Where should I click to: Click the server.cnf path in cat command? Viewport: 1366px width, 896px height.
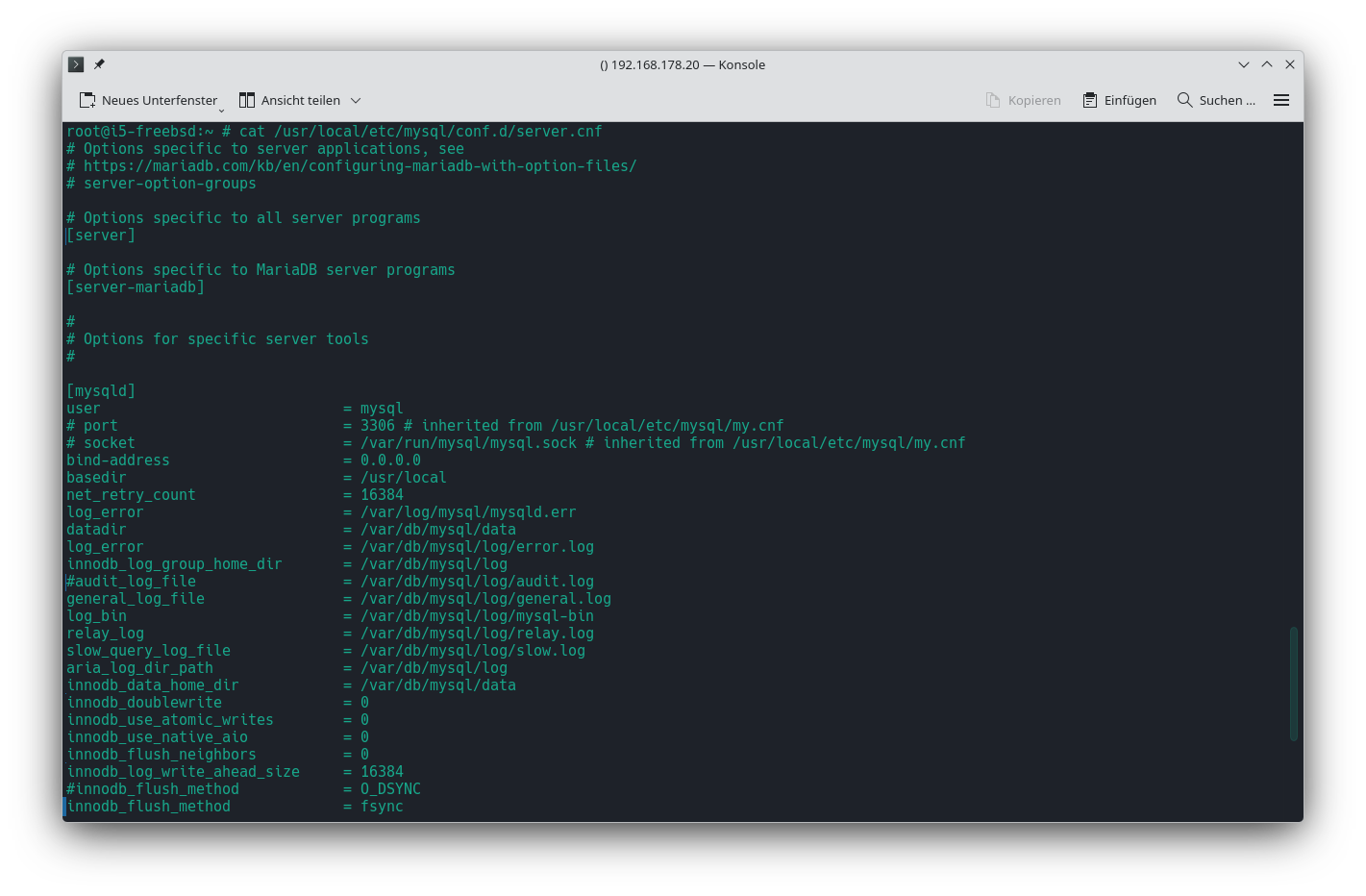tap(437, 132)
